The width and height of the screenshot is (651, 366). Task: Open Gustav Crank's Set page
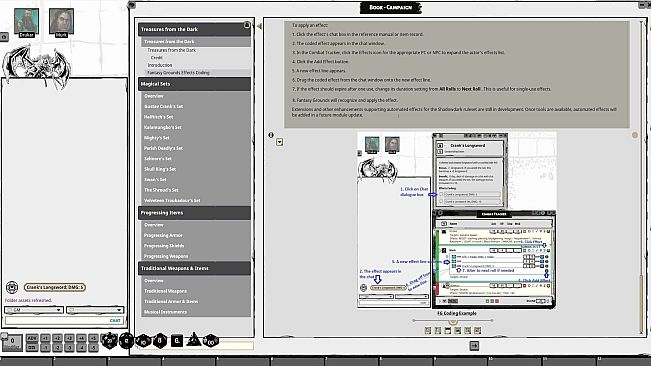click(x=164, y=106)
